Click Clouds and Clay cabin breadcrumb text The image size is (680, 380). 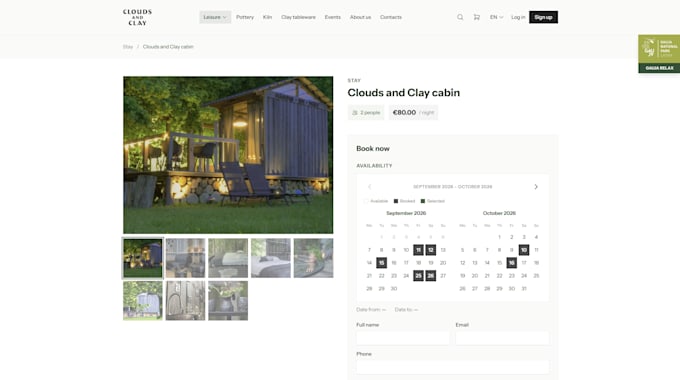click(x=168, y=46)
